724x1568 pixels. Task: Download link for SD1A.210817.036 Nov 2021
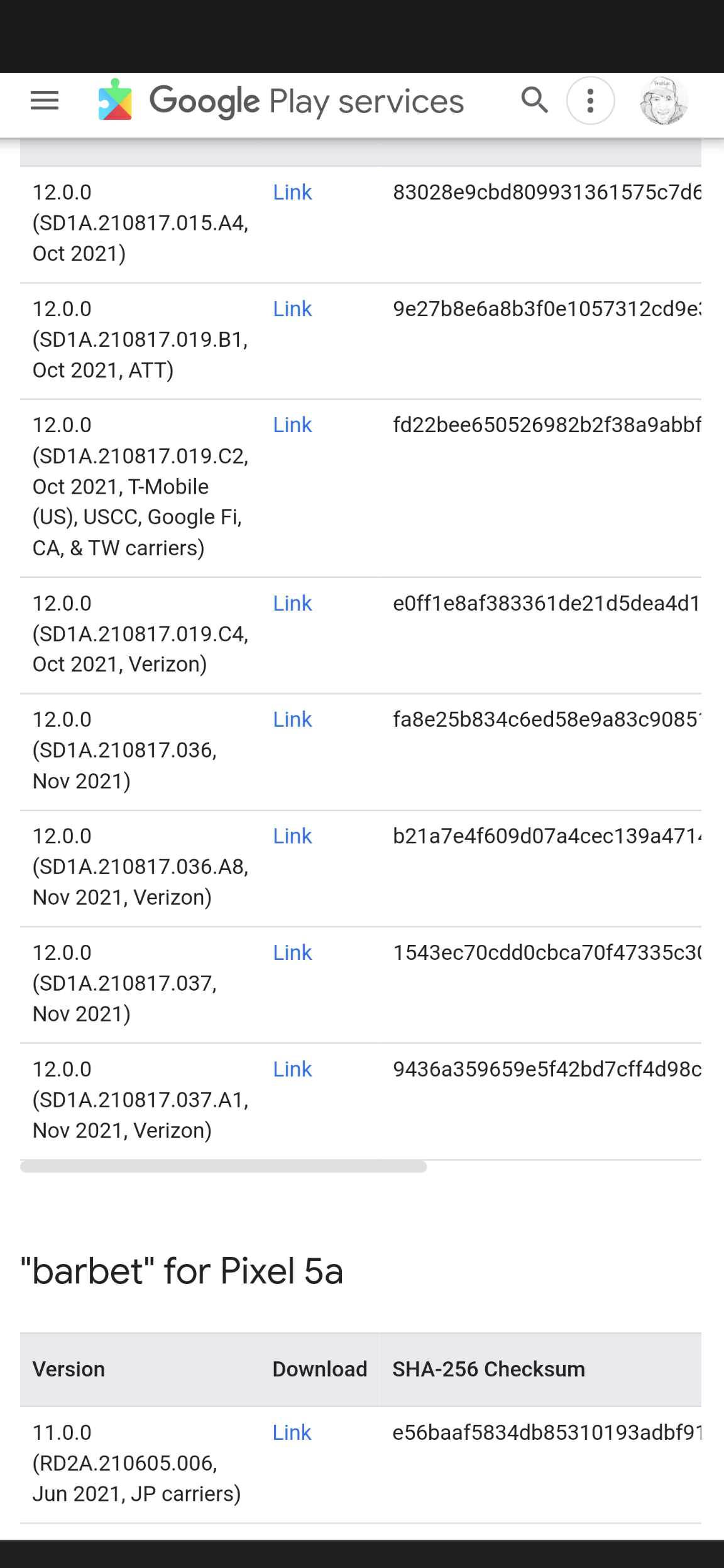[x=292, y=720]
